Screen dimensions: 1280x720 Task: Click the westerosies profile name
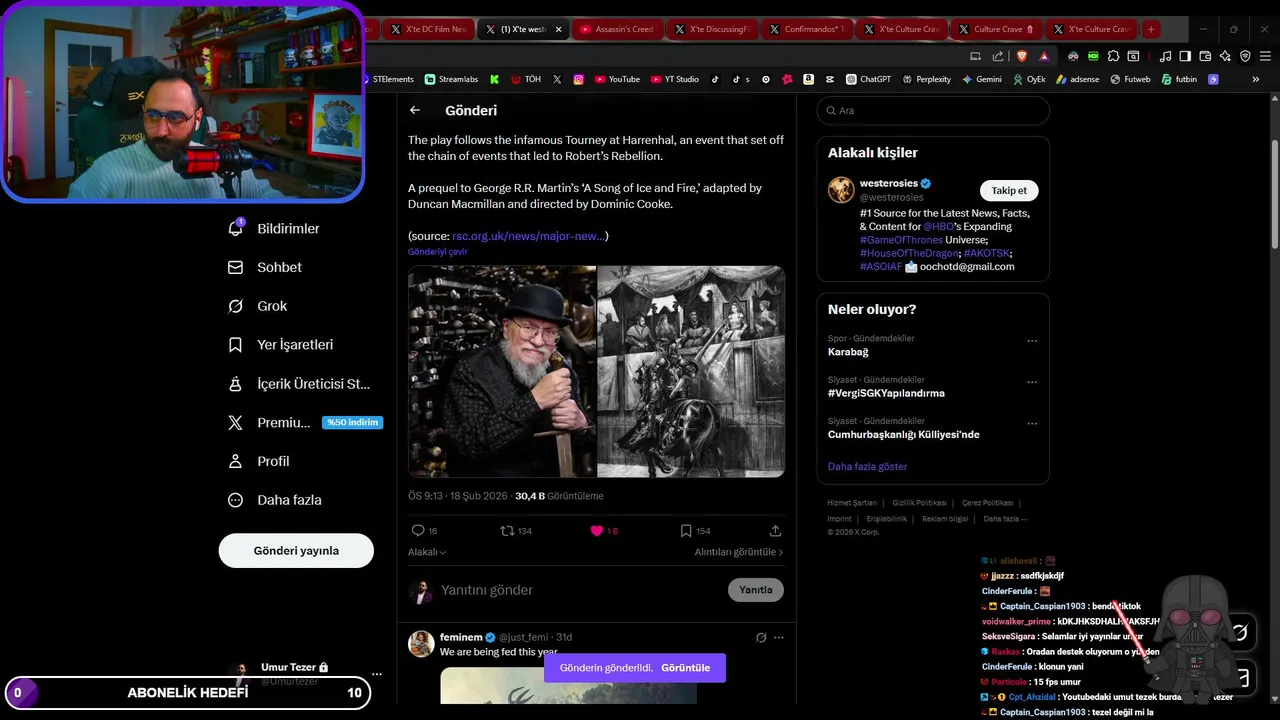[x=889, y=183]
